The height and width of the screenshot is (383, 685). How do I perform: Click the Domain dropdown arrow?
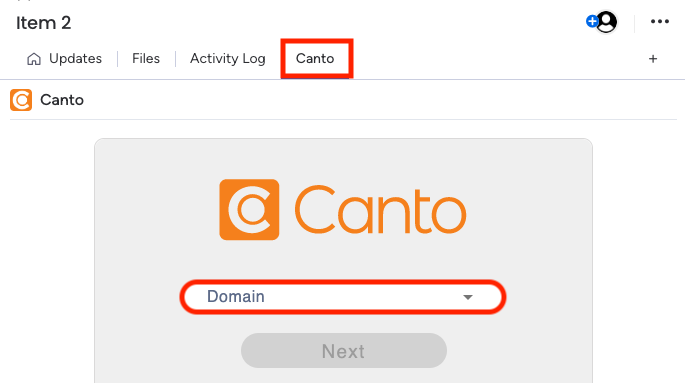click(468, 297)
